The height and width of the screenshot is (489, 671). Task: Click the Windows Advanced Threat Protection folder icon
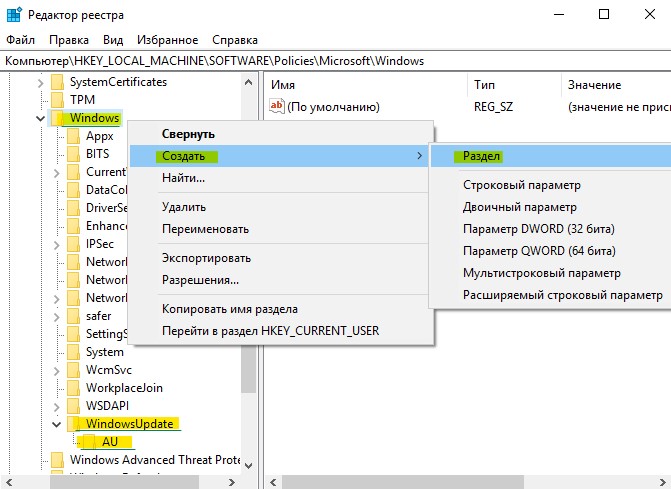tap(57, 459)
